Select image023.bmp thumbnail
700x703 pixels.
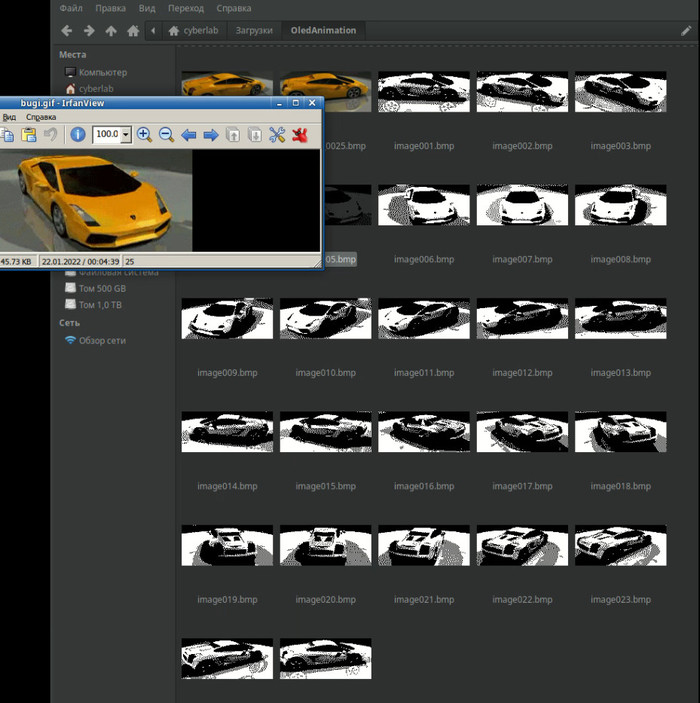click(x=621, y=545)
